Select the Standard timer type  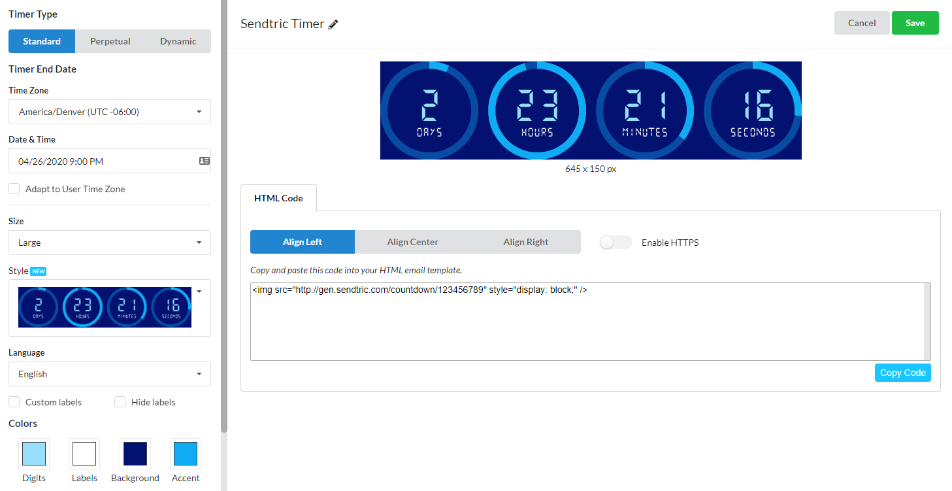coord(42,41)
